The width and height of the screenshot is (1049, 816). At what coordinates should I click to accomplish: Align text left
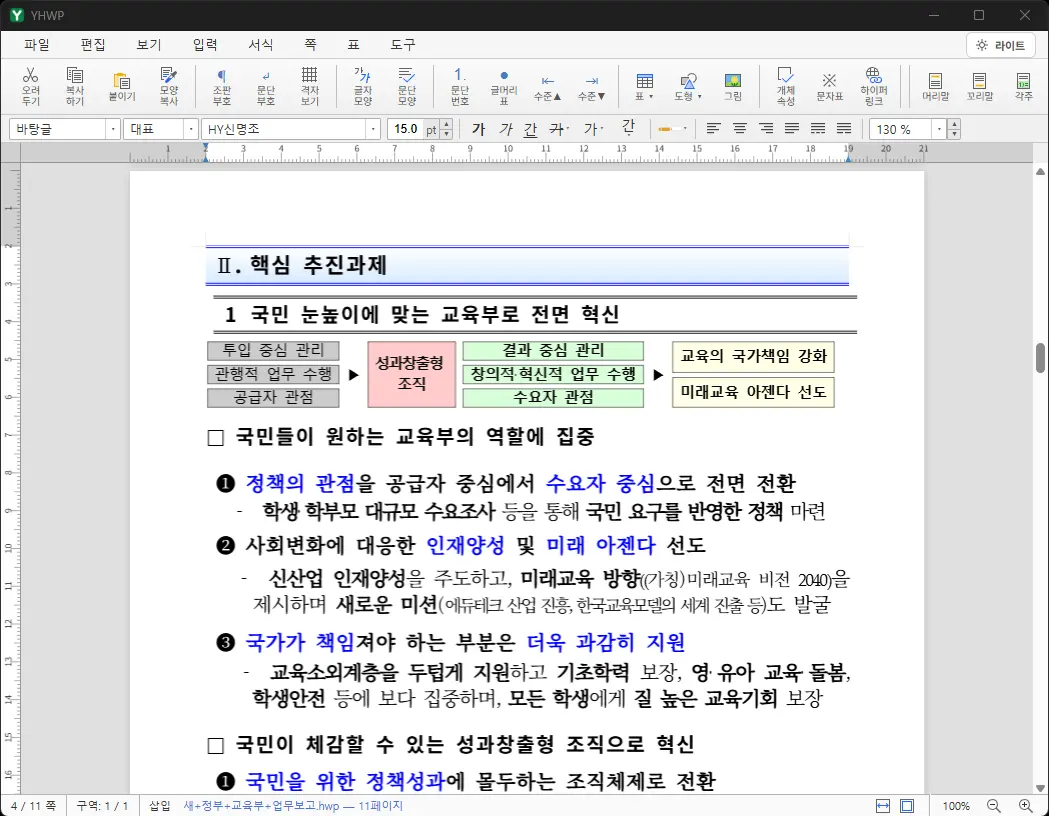click(x=713, y=128)
